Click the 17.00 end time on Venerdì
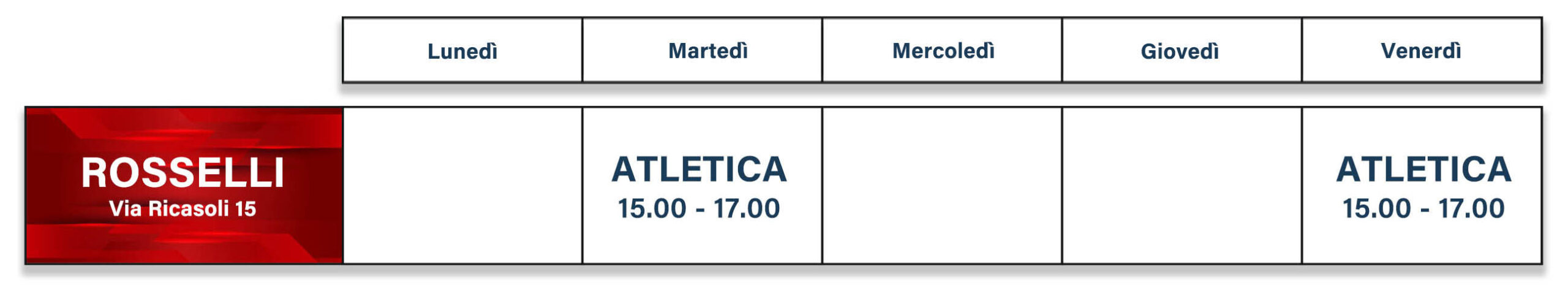1568x285 pixels. point(1471,208)
